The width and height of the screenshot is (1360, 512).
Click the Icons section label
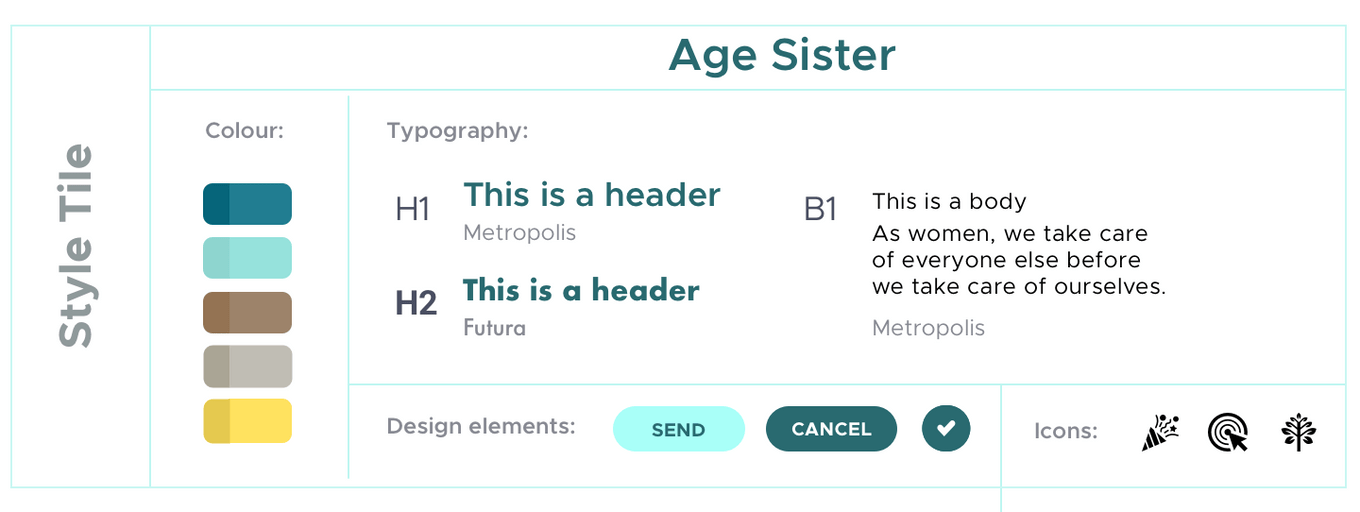pos(1066,431)
